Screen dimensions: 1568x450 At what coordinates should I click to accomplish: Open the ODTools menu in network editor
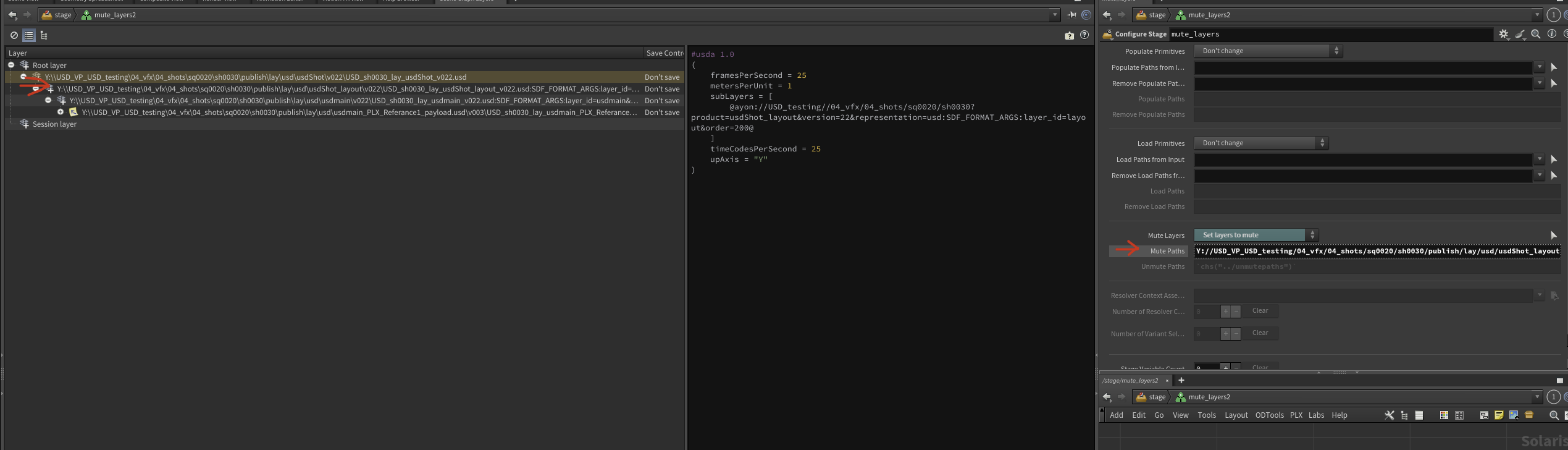pyautogui.click(x=1269, y=415)
